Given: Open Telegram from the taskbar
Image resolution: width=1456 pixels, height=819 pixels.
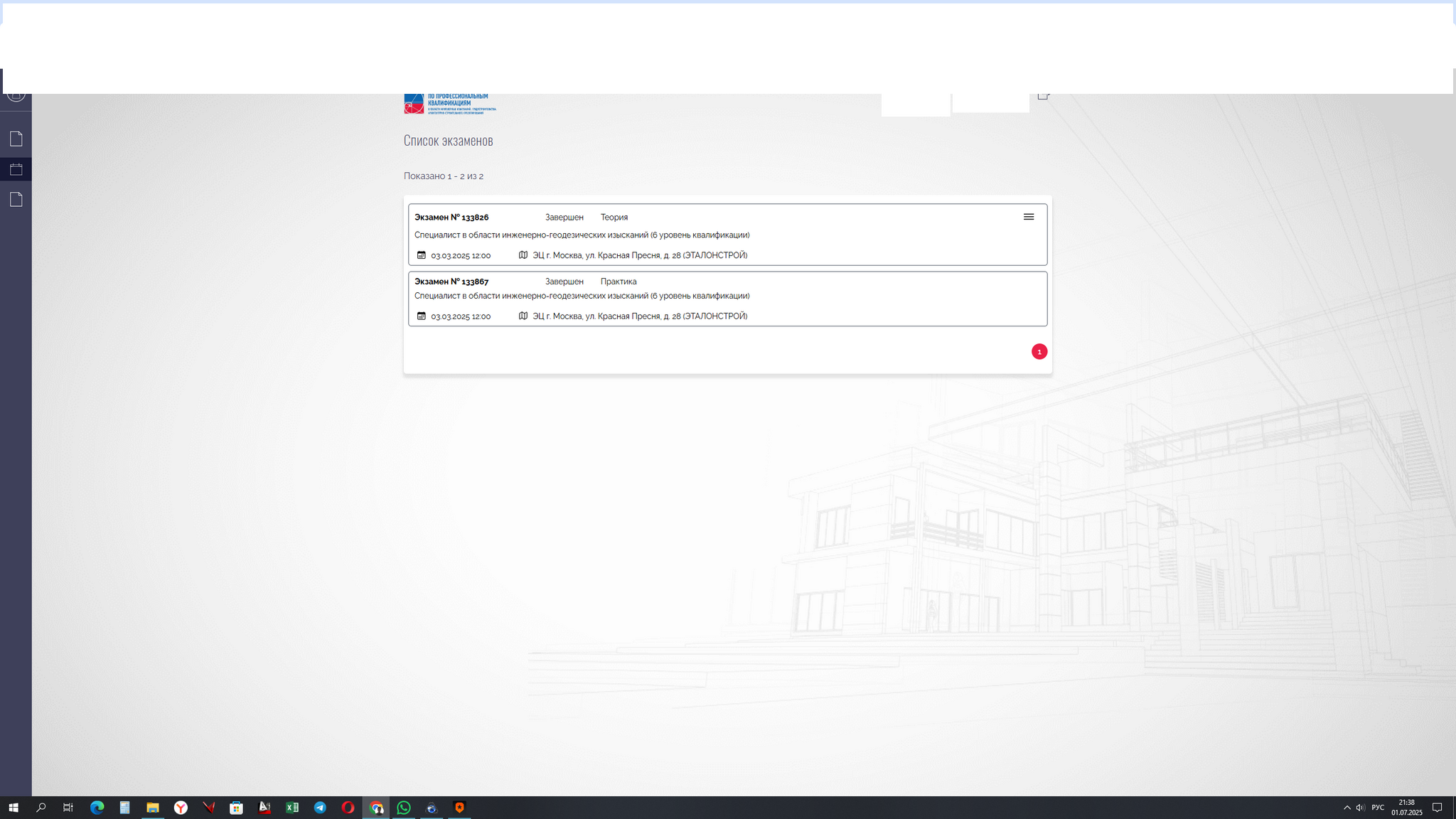Looking at the screenshot, I should tap(320, 808).
